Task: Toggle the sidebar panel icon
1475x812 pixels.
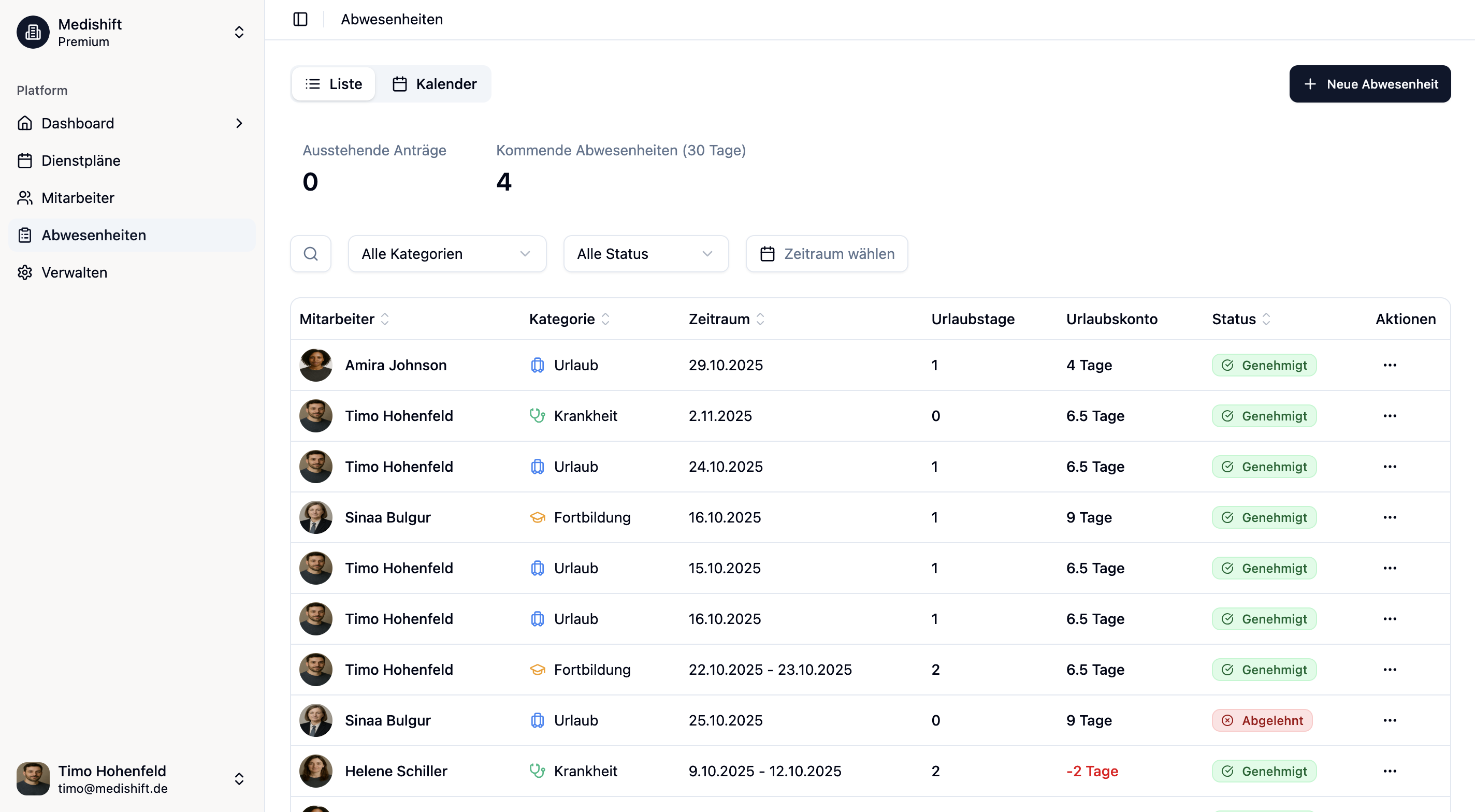Action: tap(300, 20)
